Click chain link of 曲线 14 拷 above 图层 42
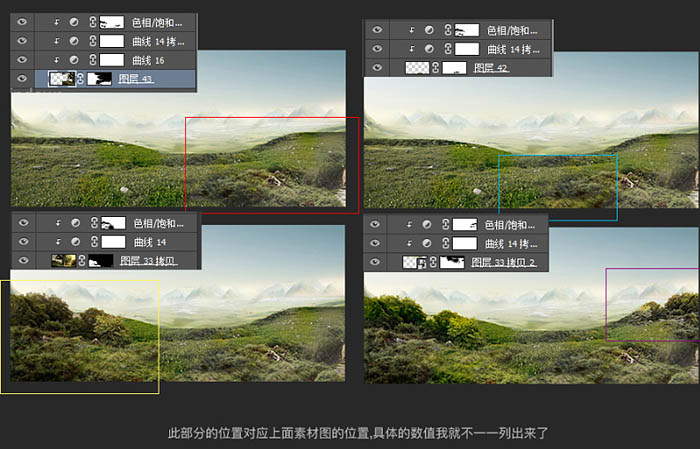Viewport: 700px width, 449px height. (x=448, y=49)
